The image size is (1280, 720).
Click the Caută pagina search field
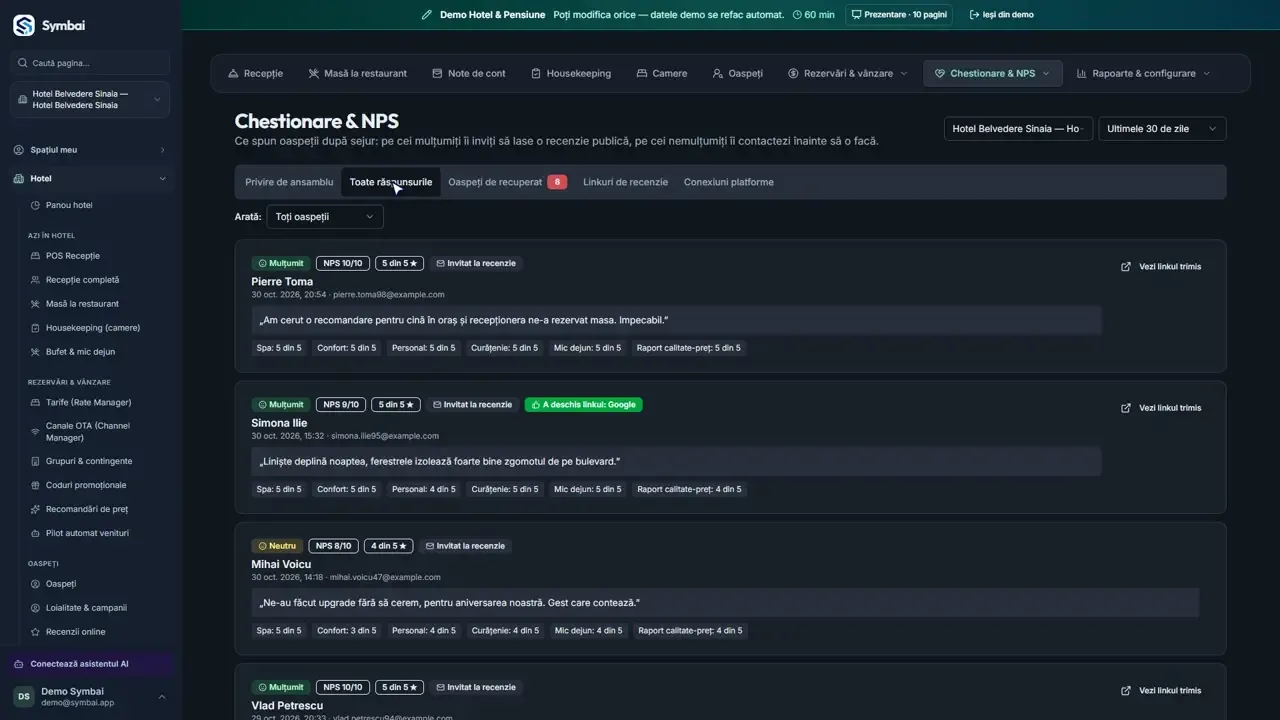point(90,63)
